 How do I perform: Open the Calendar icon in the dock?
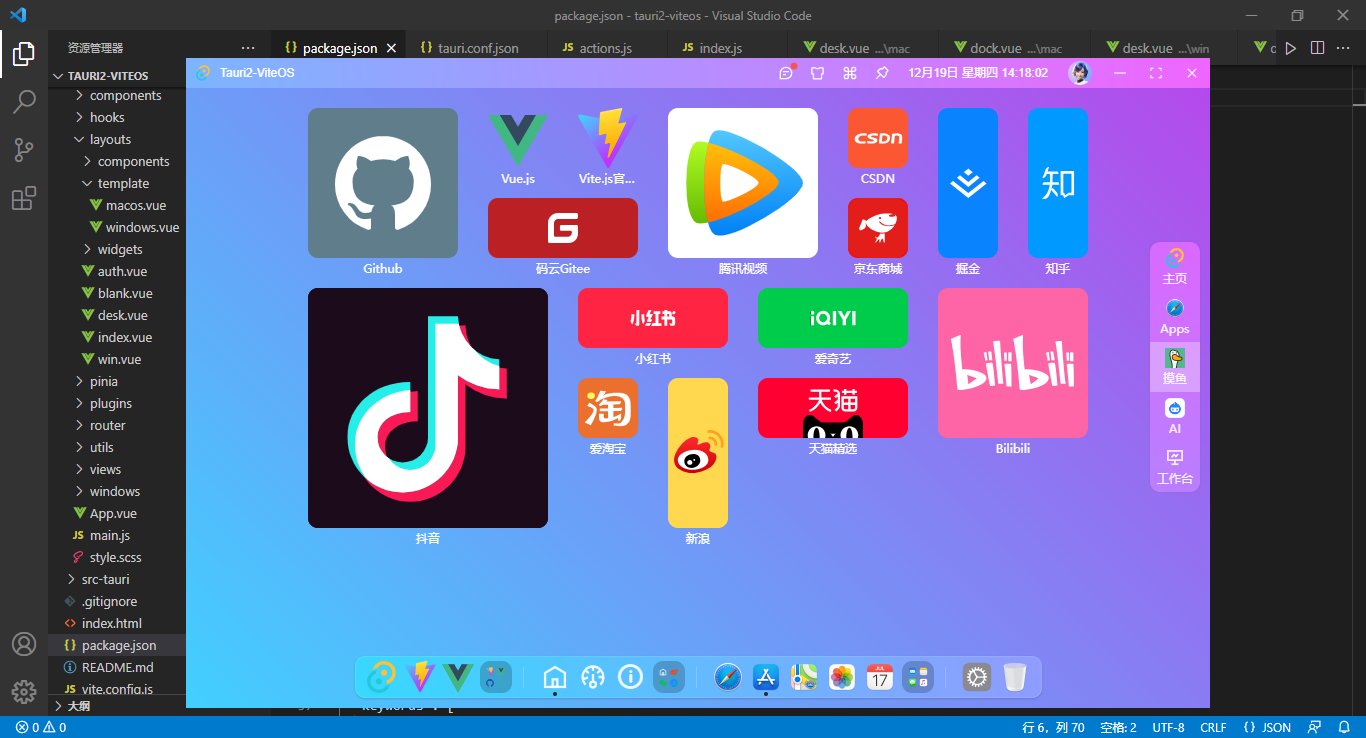pyautogui.click(x=880, y=677)
